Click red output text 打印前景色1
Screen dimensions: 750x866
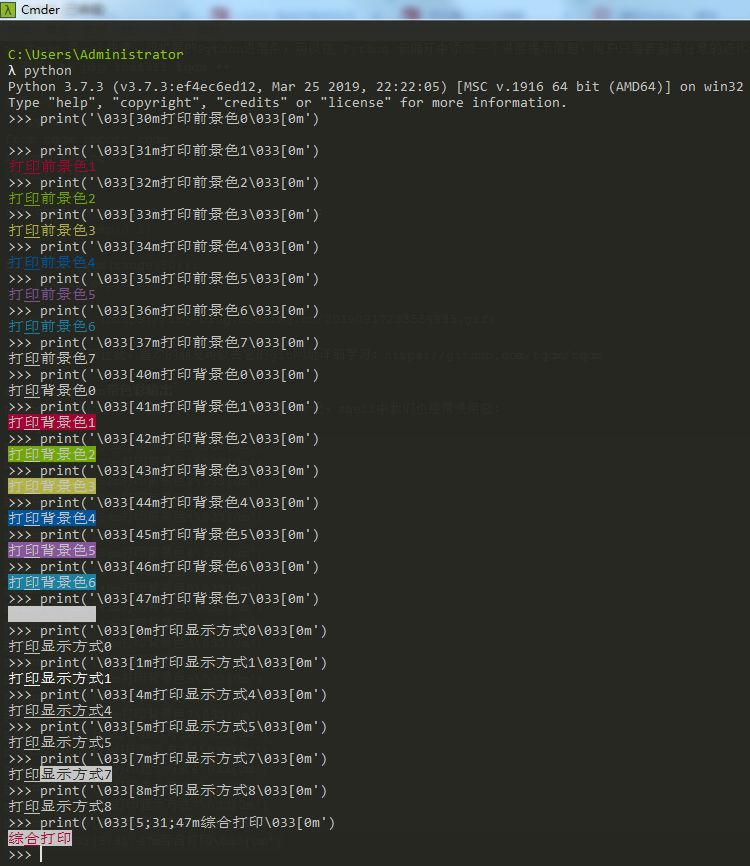[x=52, y=167]
